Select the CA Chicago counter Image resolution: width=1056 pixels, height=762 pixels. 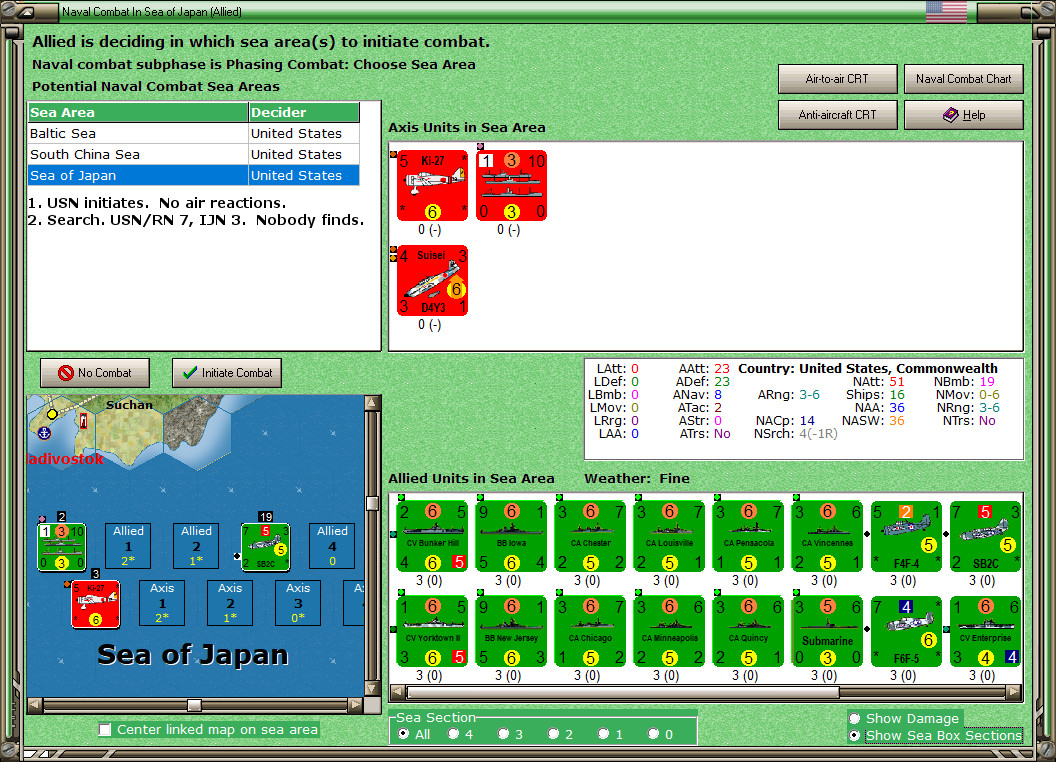click(x=590, y=631)
